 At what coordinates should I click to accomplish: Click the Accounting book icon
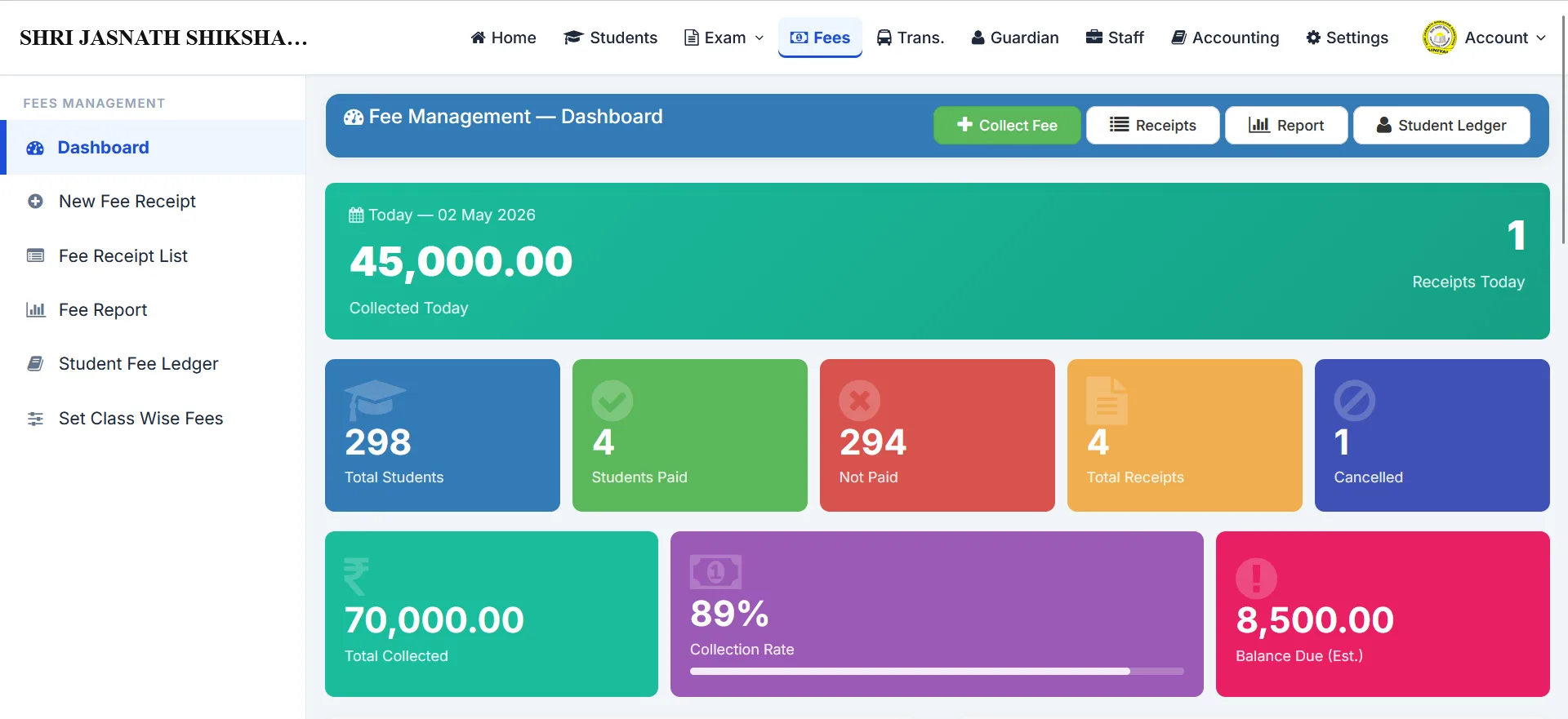pos(1178,38)
